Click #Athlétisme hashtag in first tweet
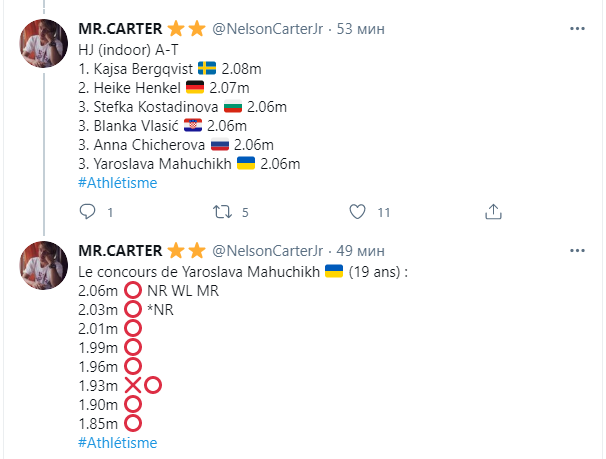Image resolution: width=606 pixels, height=459 pixels. 117,182
